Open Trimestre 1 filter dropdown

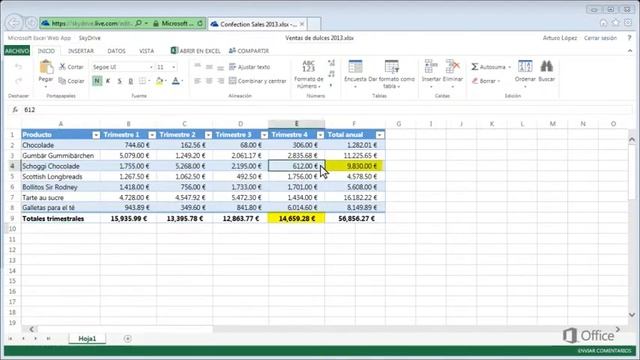(152, 135)
